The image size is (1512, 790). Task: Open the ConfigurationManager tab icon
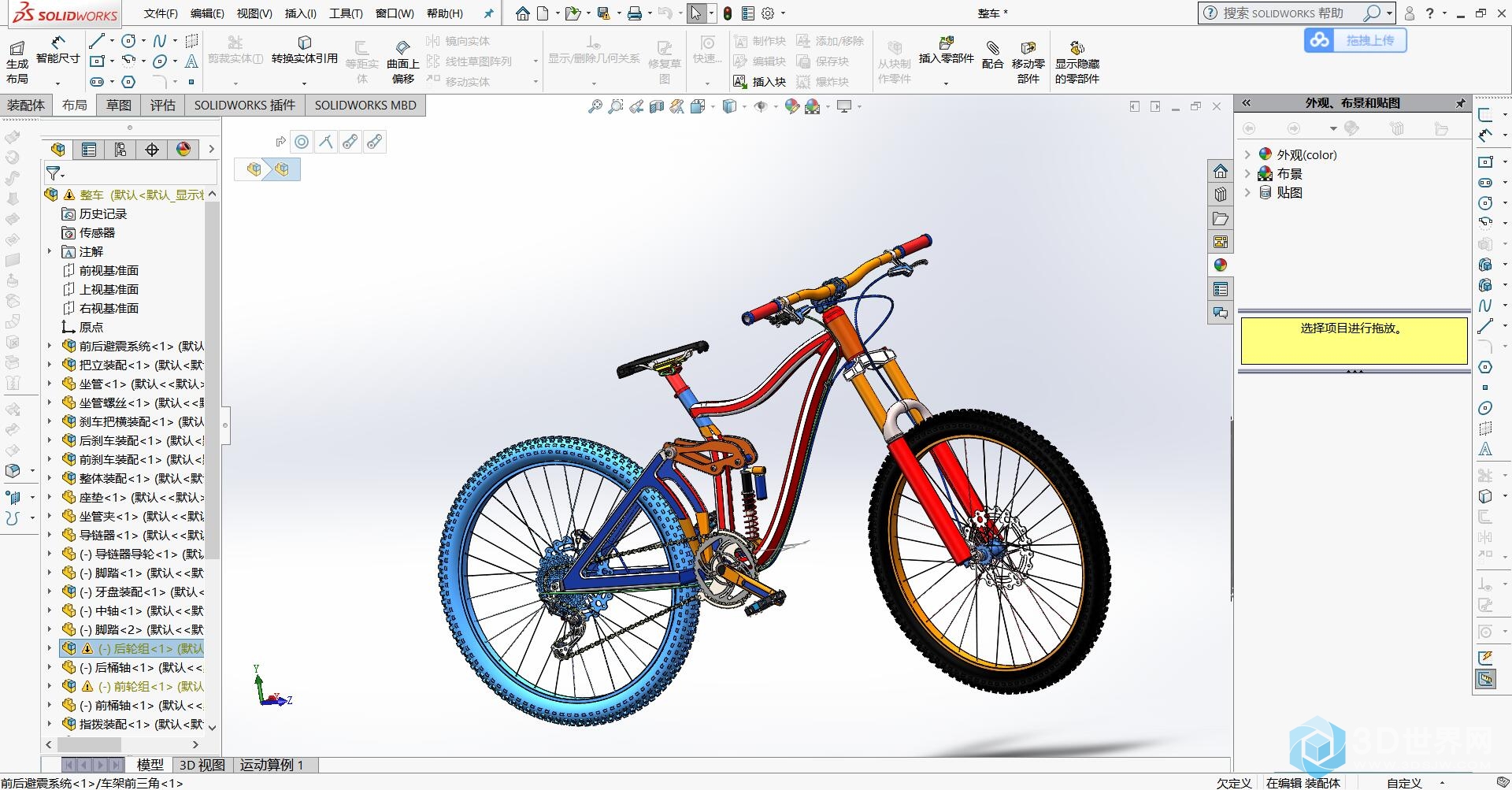coord(120,150)
